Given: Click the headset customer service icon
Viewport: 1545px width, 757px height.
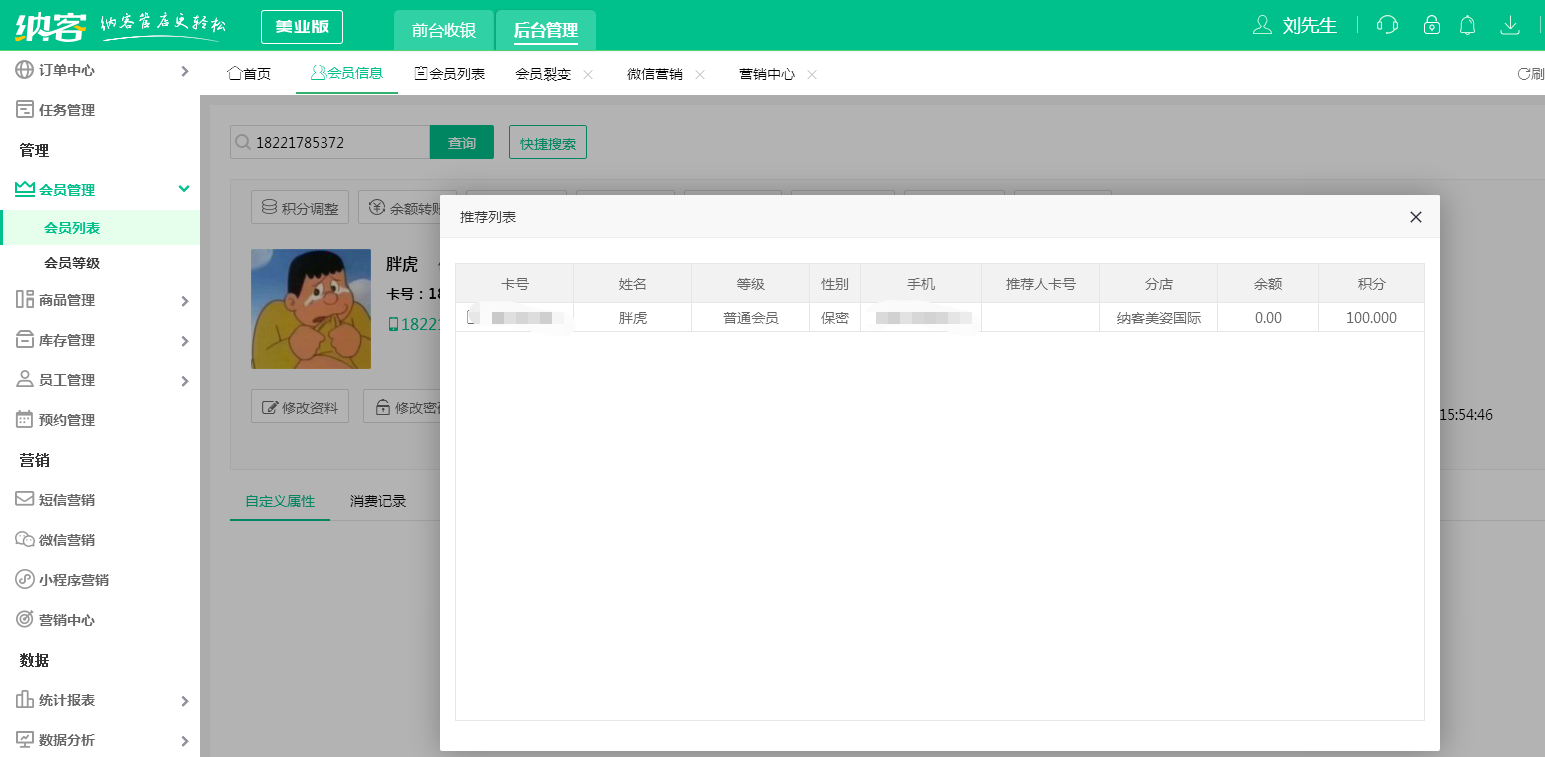Looking at the screenshot, I should point(1387,25).
